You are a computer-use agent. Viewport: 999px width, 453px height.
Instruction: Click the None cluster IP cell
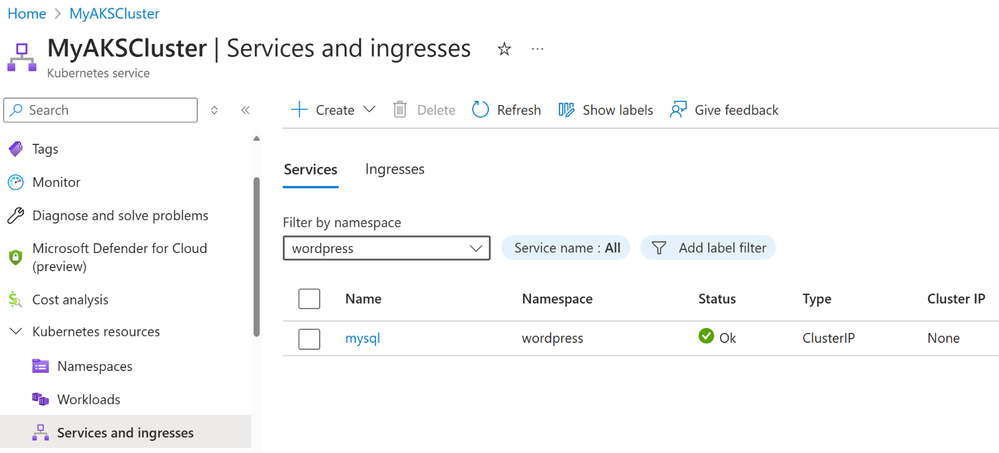click(x=944, y=338)
